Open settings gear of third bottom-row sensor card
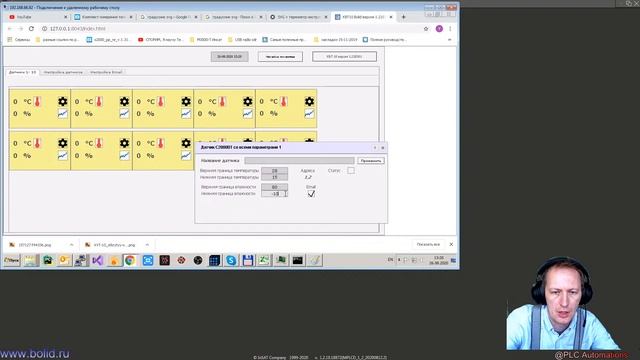Viewport: 640px width, 360px height. click(186, 143)
